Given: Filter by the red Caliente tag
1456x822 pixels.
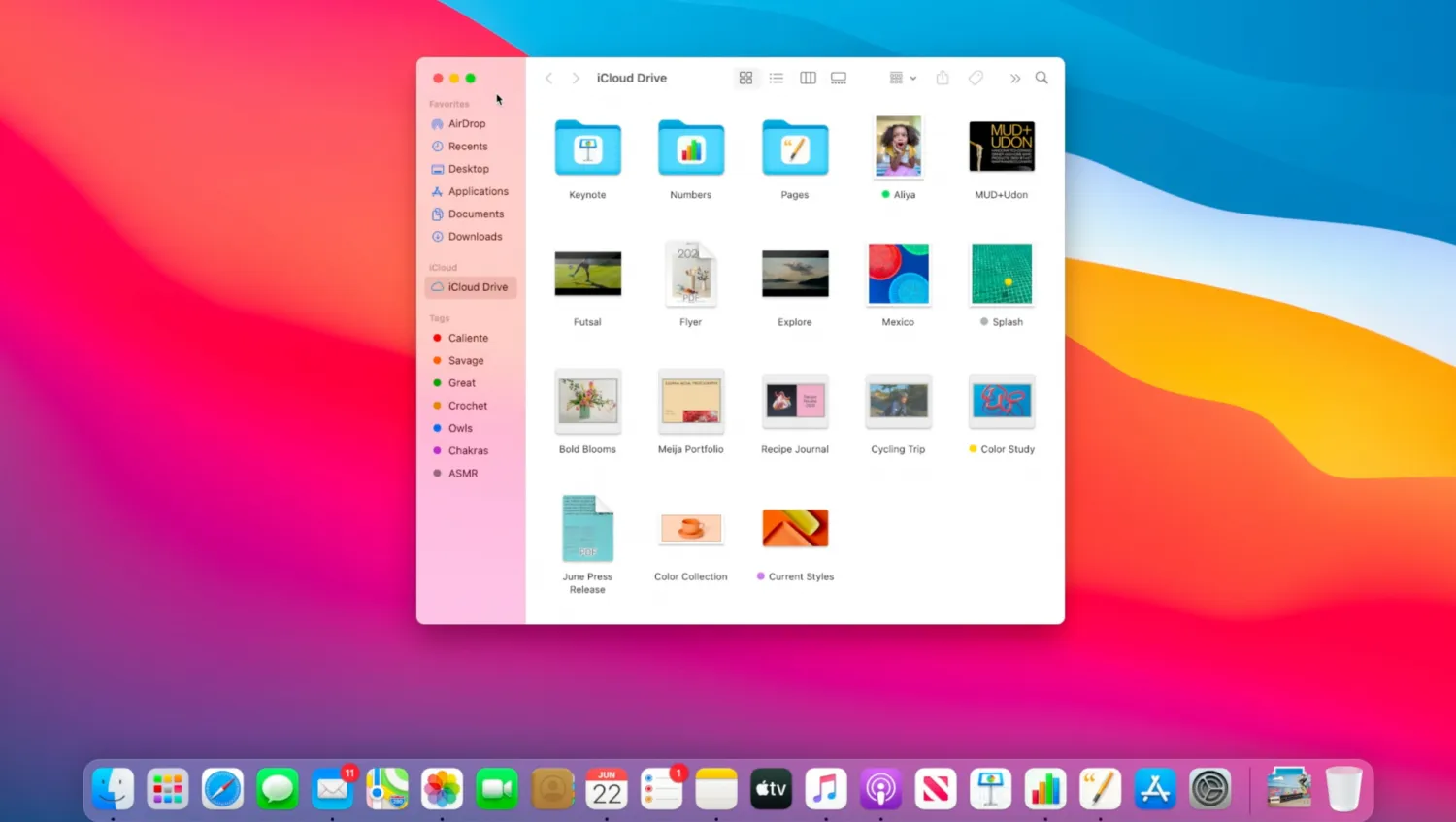Looking at the screenshot, I should coord(468,338).
